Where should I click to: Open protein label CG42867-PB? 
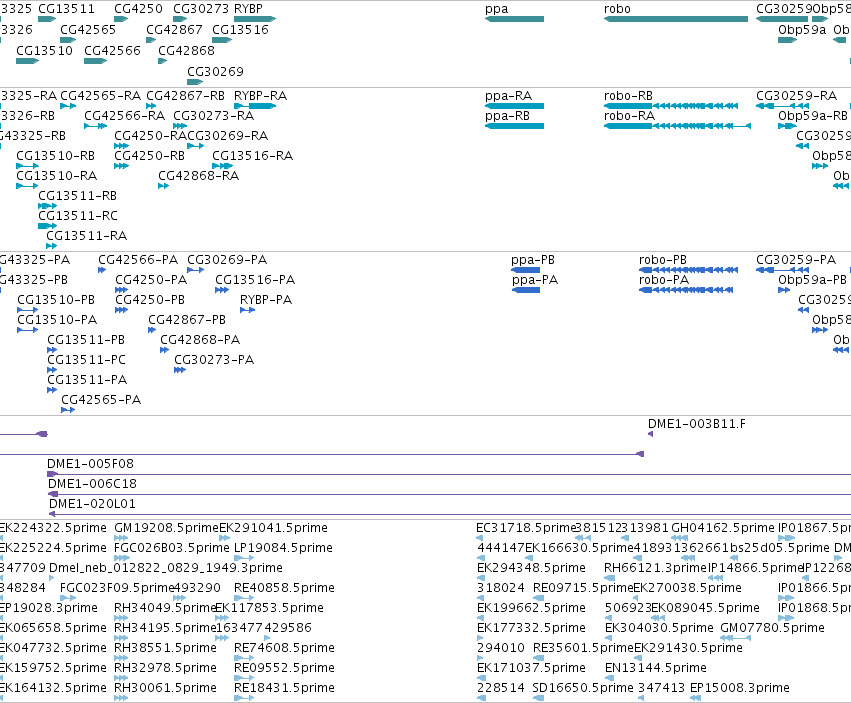point(187,320)
